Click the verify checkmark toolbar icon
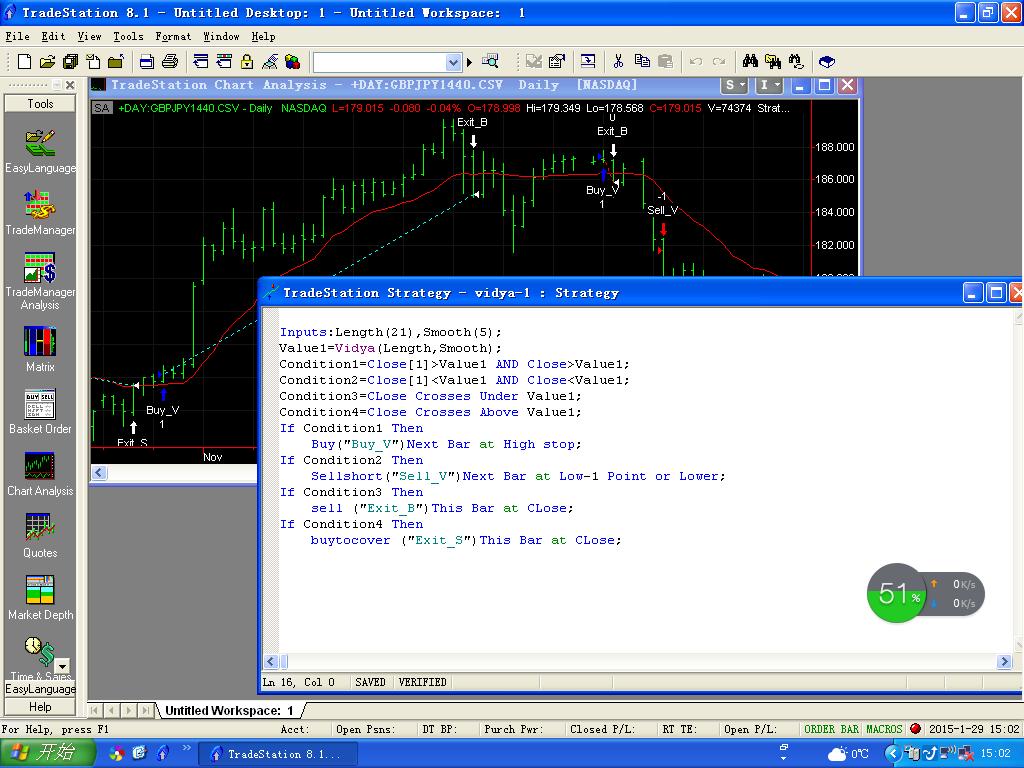Viewport: 1024px width, 768px height. pyautogui.click(x=534, y=61)
